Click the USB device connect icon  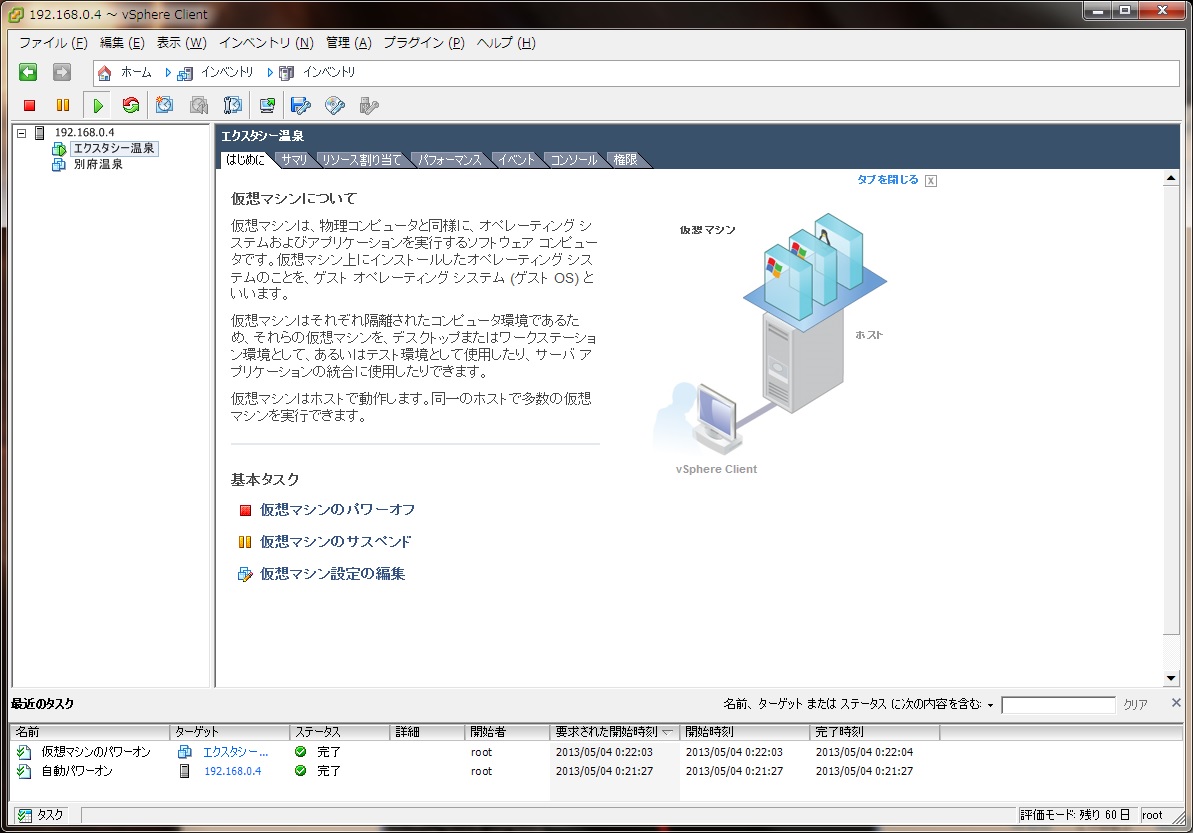pyautogui.click(x=369, y=105)
